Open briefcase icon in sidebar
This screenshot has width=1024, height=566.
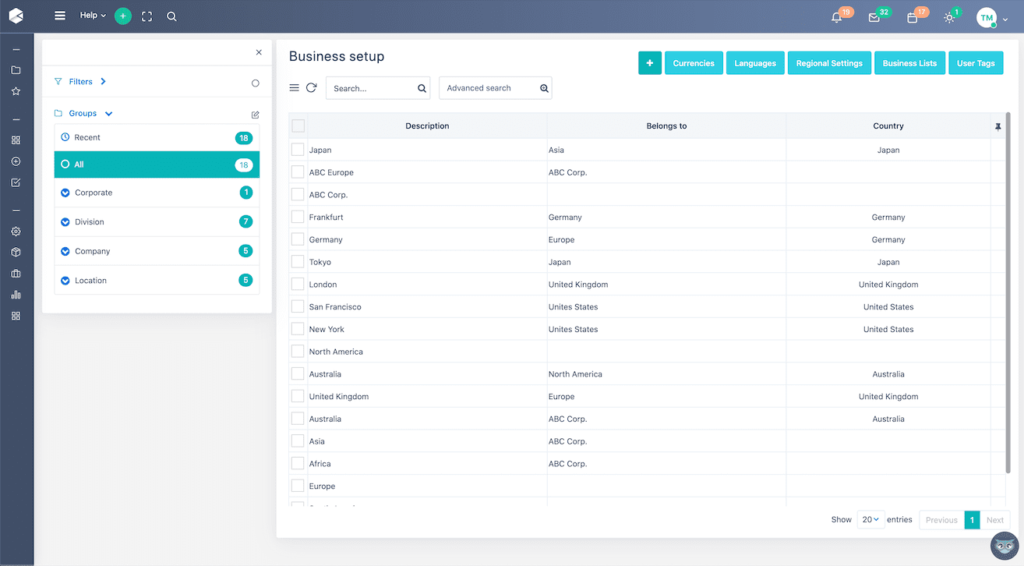coord(16,274)
